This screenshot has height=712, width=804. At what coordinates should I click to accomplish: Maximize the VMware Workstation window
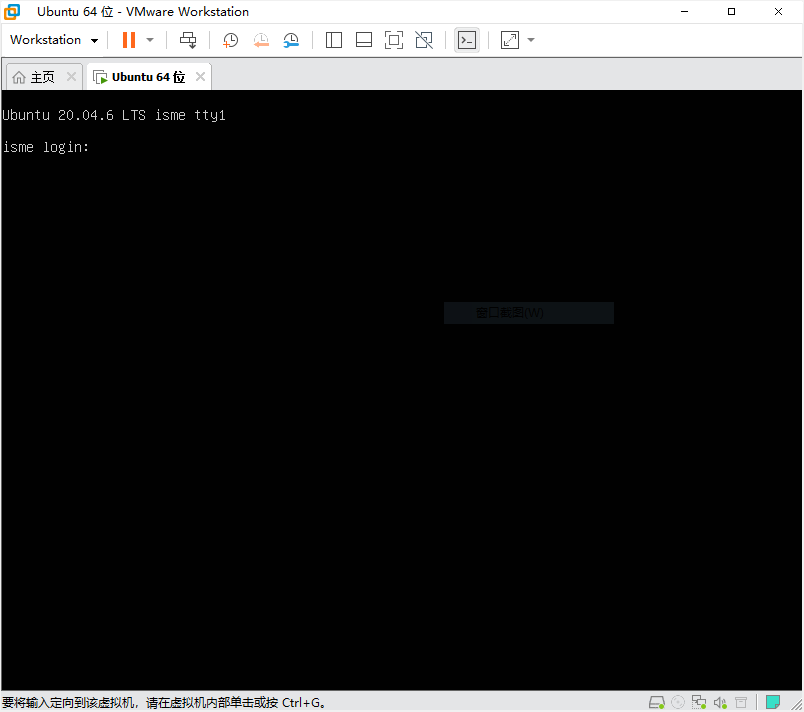tap(731, 11)
